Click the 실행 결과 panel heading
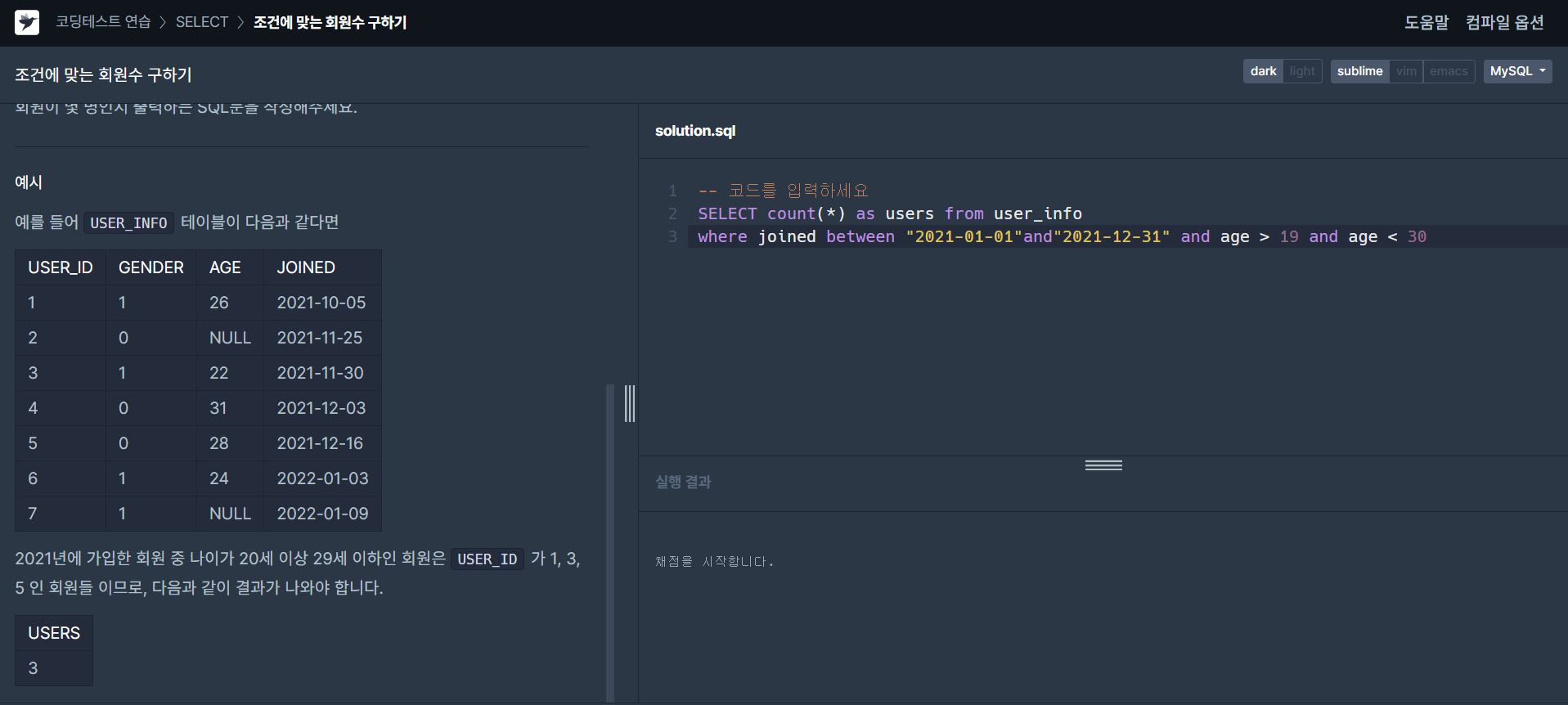Viewport: 1568px width, 705px height. point(683,482)
